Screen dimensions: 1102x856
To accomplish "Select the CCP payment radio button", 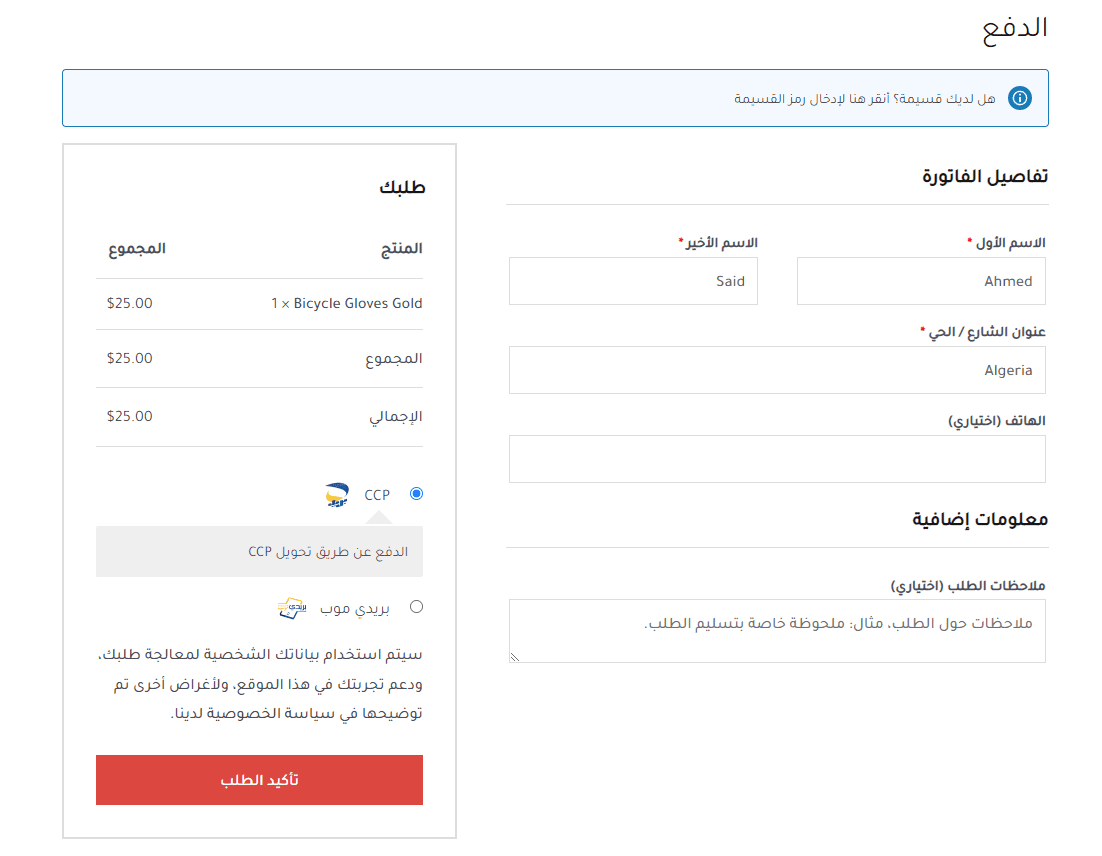I will coord(416,494).
